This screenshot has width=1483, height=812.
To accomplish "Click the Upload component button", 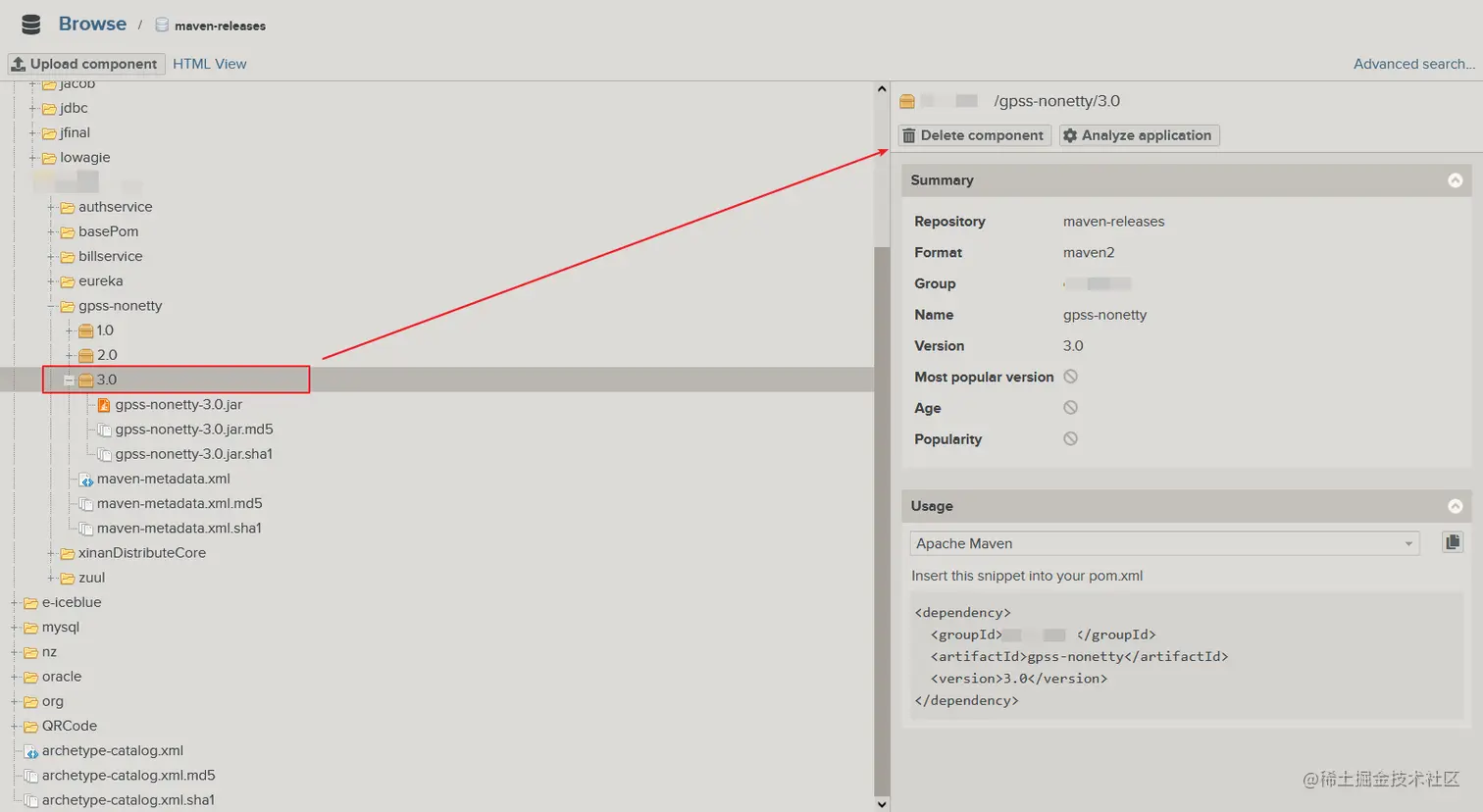I will (86, 64).
